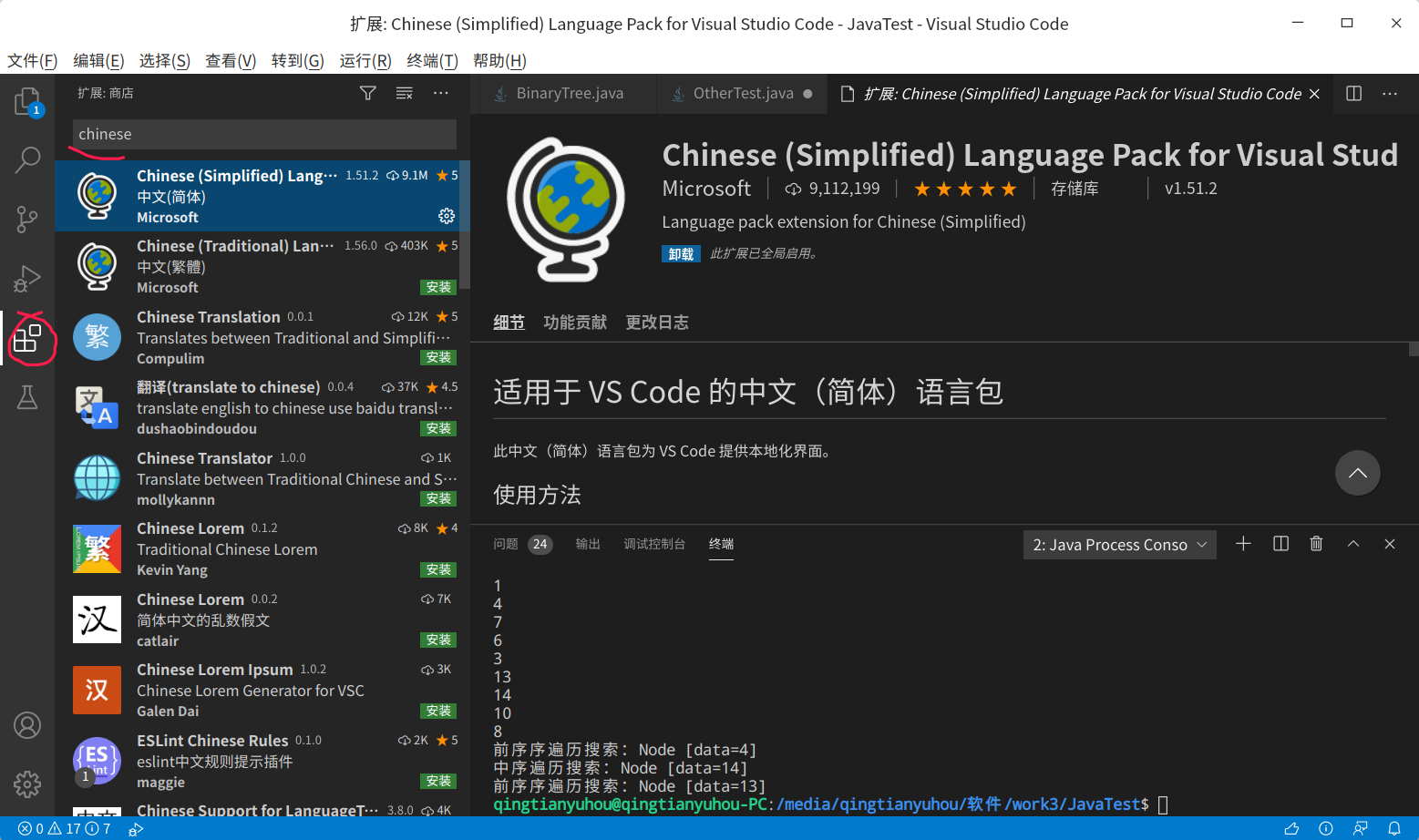This screenshot has height=840, width=1419.
Task: Open the 终端(T) menu
Action: (x=432, y=61)
